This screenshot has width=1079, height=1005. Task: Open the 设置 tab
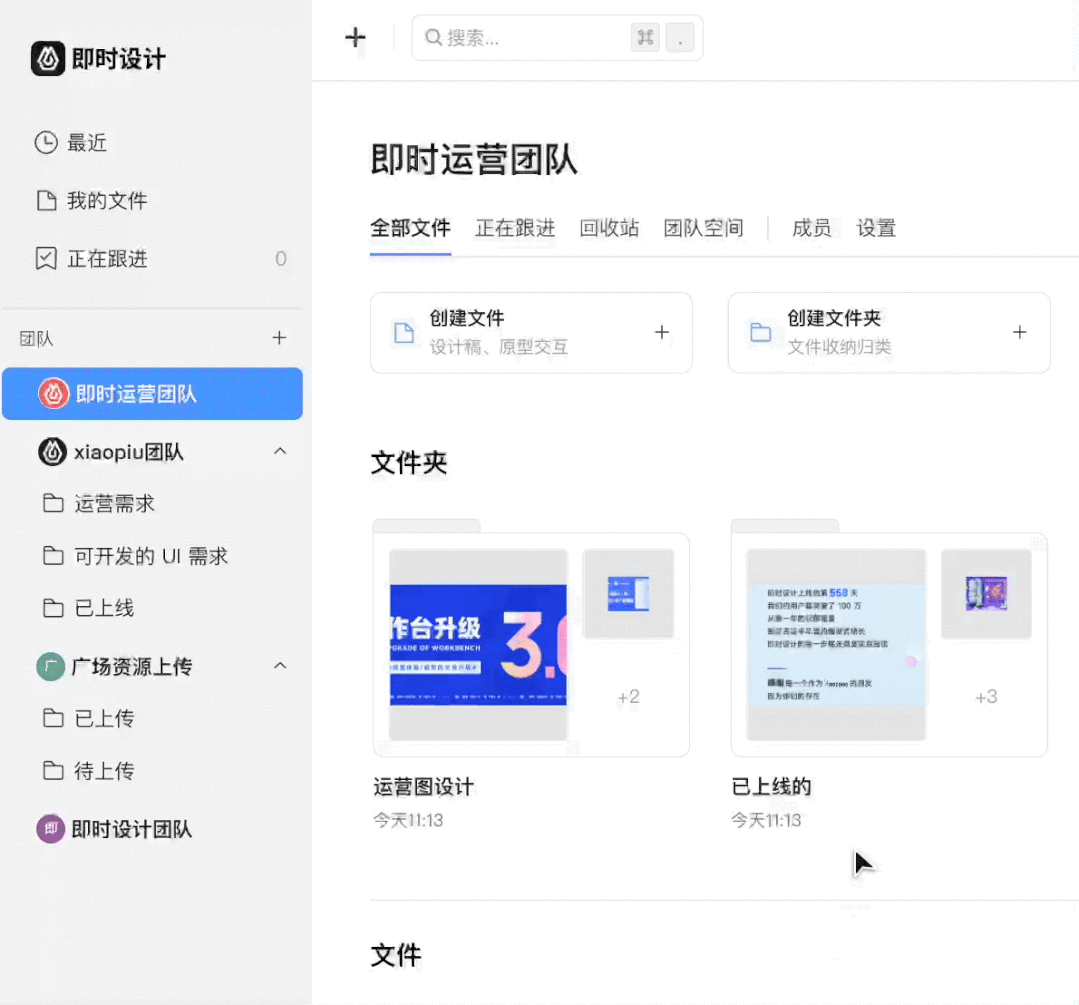pyautogui.click(x=876, y=228)
